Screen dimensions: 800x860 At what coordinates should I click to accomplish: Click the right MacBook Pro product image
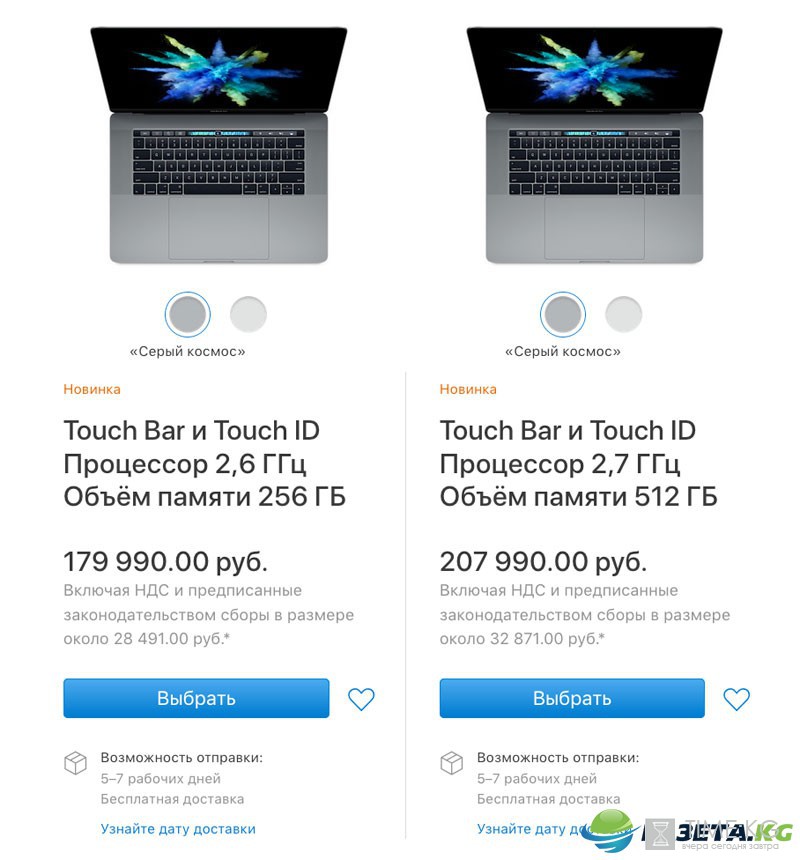pos(594,145)
